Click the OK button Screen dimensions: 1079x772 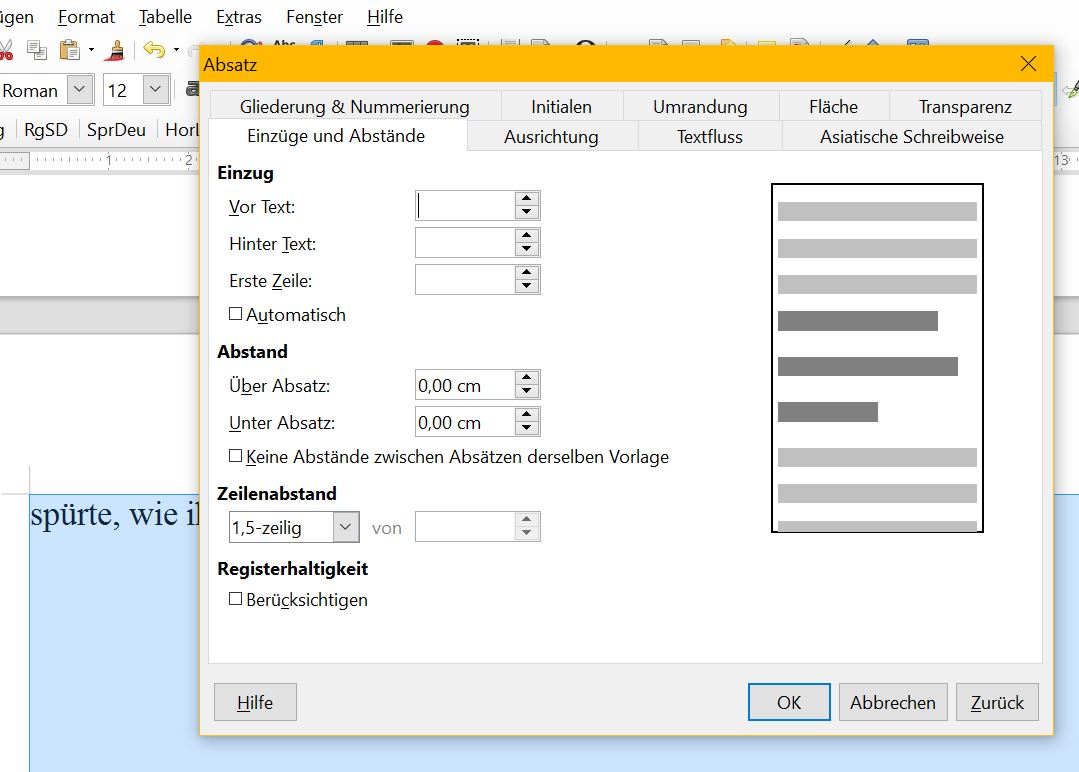(789, 702)
